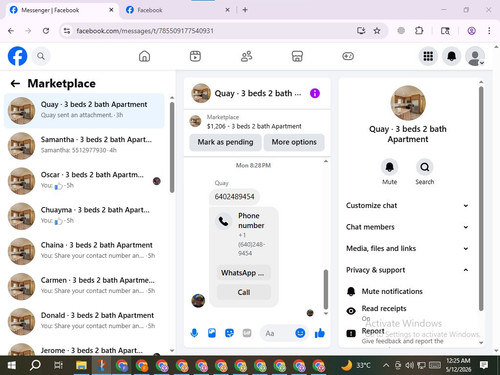Screen dimensions: 500x375
Task: Open Carmen apartment conversation
Action: pyautogui.click(x=84, y=286)
